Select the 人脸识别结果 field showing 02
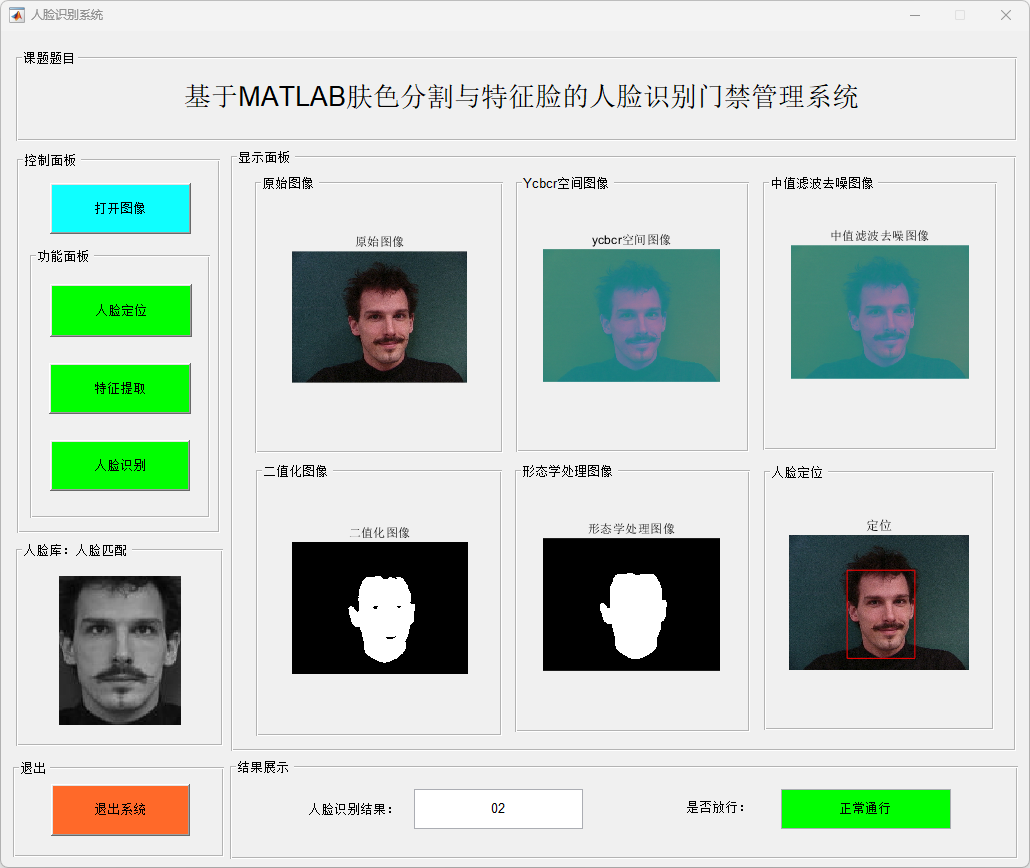This screenshot has width=1030, height=868. pos(498,808)
